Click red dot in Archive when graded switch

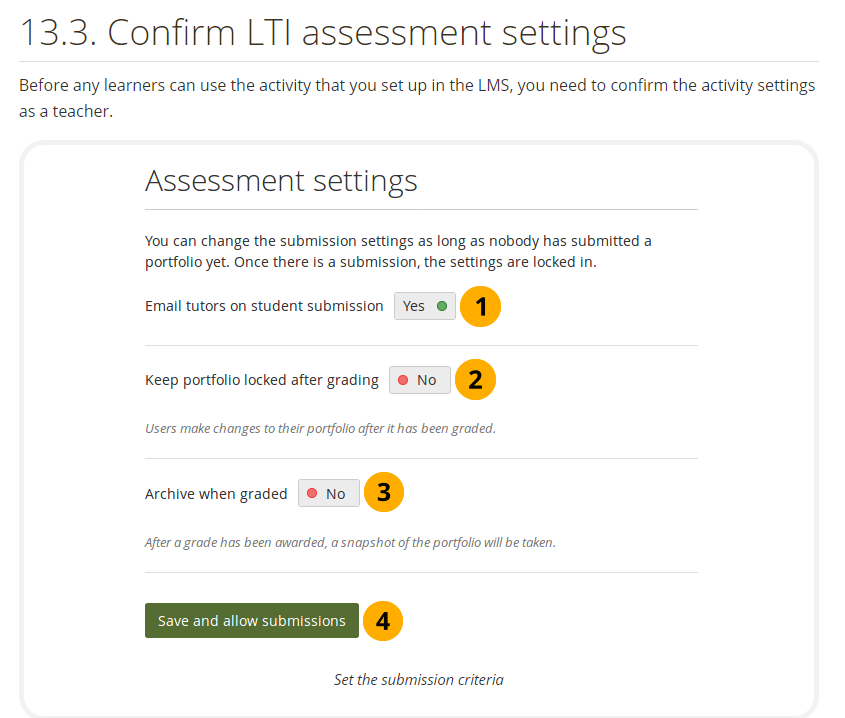click(x=311, y=493)
